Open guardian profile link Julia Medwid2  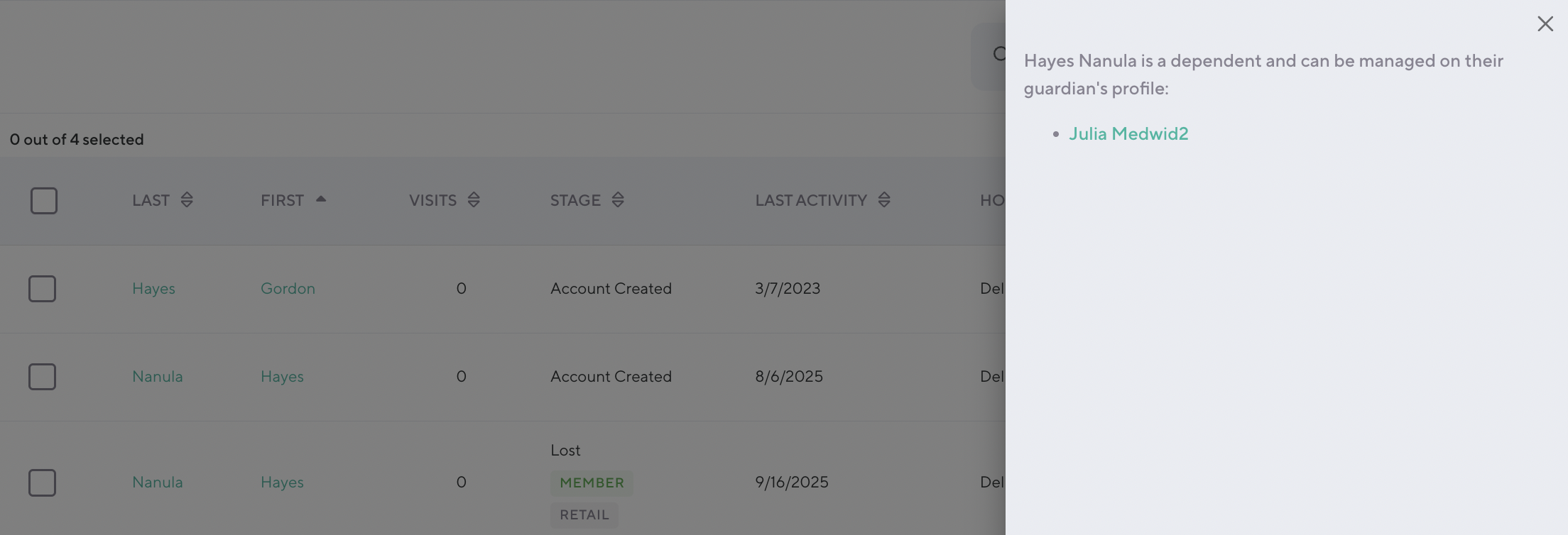click(1128, 134)
